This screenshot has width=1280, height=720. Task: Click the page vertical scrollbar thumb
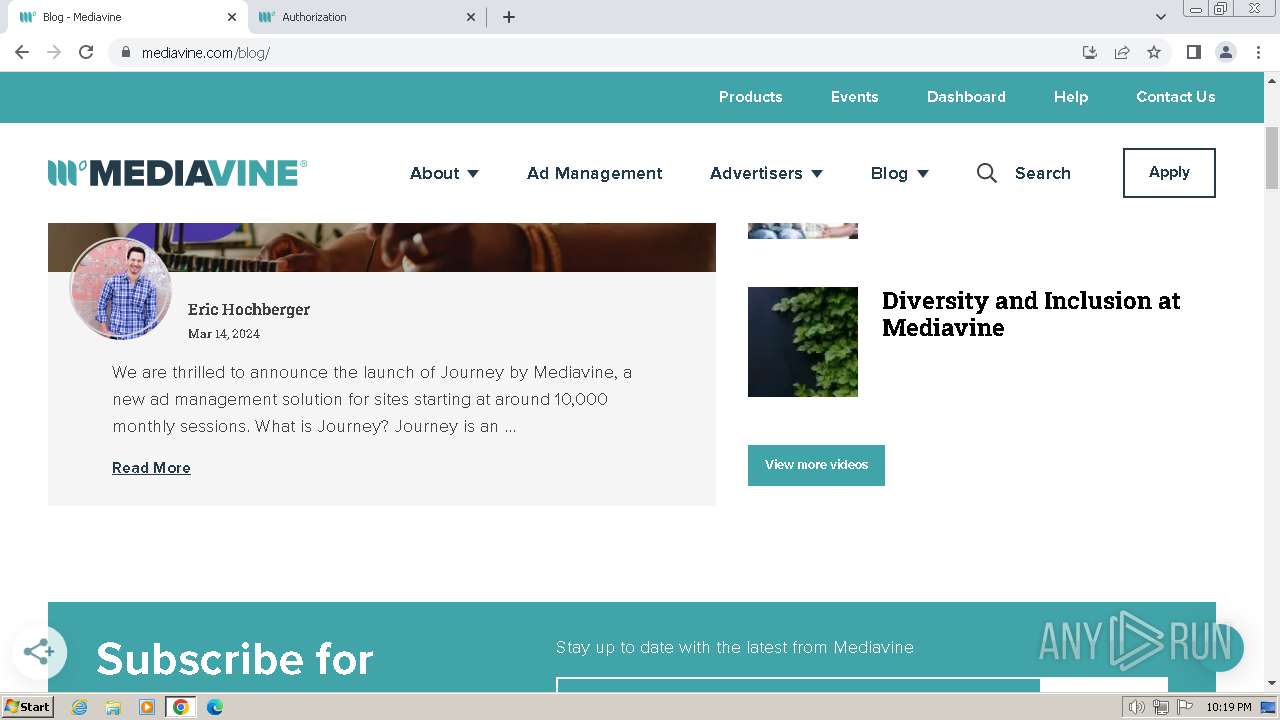pyautogui.click(x=1272, y=158)
